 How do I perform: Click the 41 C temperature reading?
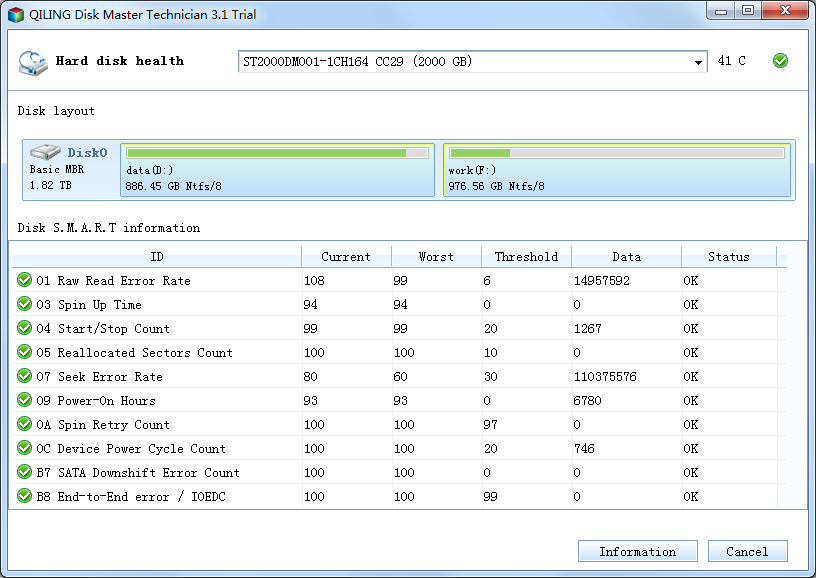pyautogui.click(x=731, y=61)
